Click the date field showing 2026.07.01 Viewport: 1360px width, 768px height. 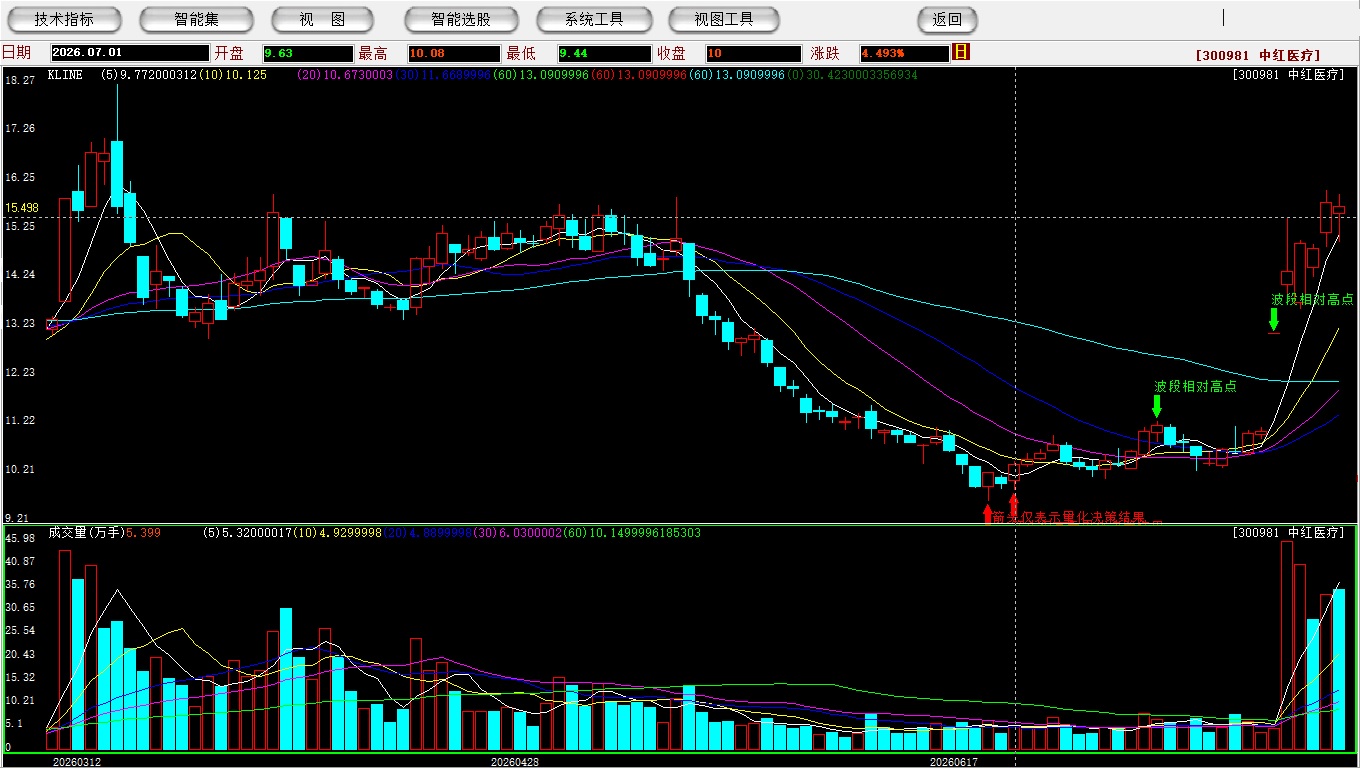tap(129, 53)
